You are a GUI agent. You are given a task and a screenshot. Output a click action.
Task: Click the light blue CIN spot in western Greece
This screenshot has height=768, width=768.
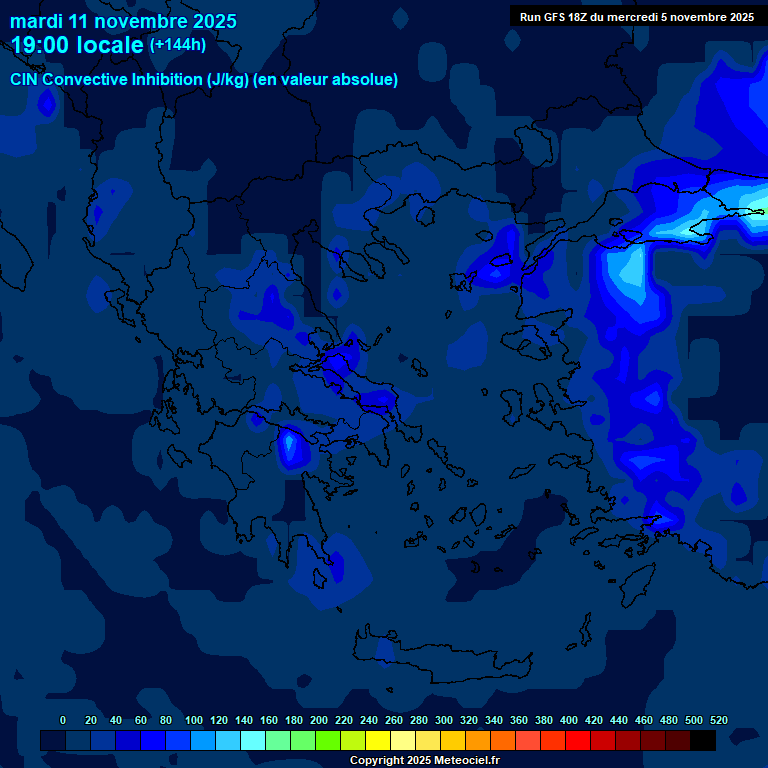(x=292, y=444)
